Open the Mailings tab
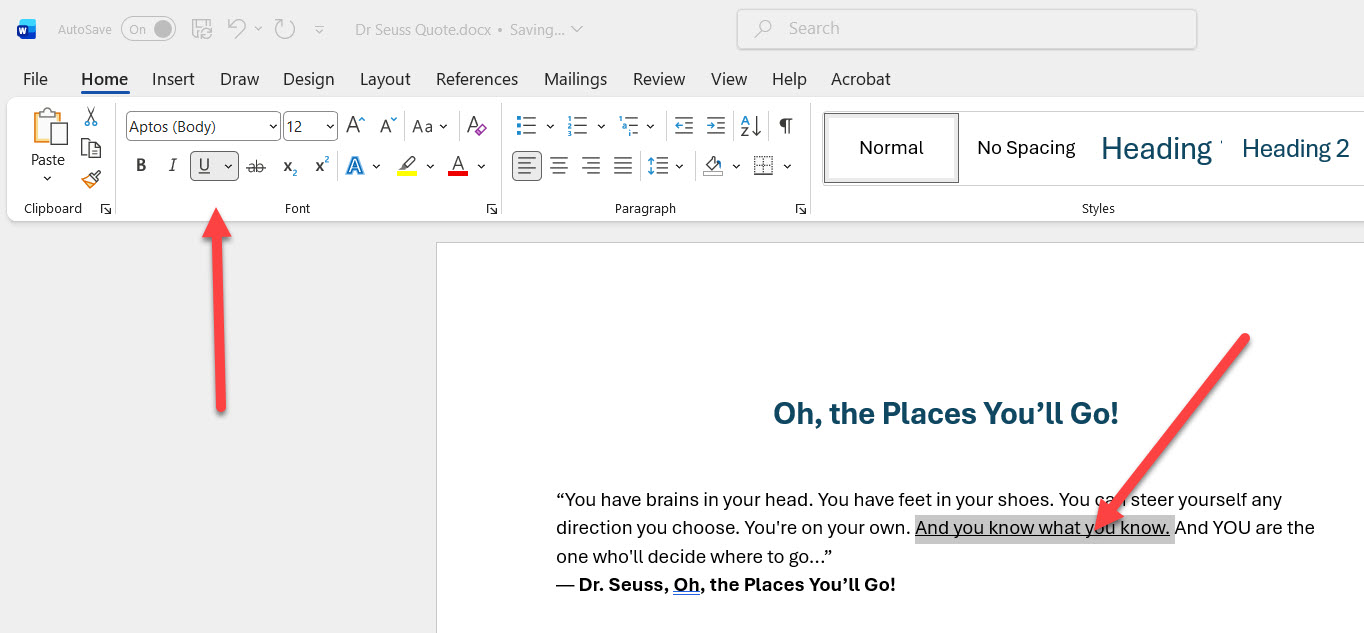 tap(575, 79)
